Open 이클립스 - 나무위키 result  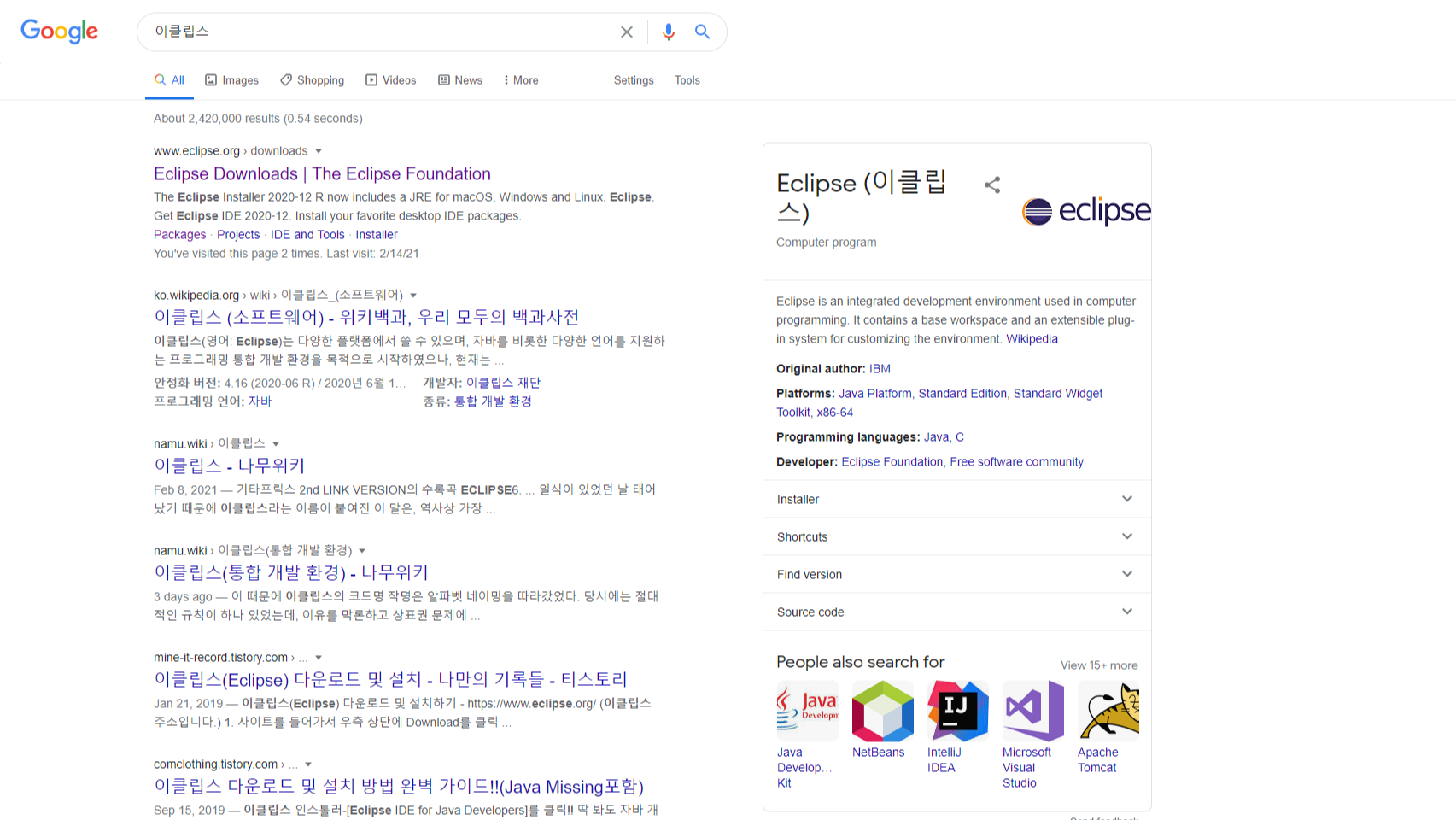click(x=229, y=466)
